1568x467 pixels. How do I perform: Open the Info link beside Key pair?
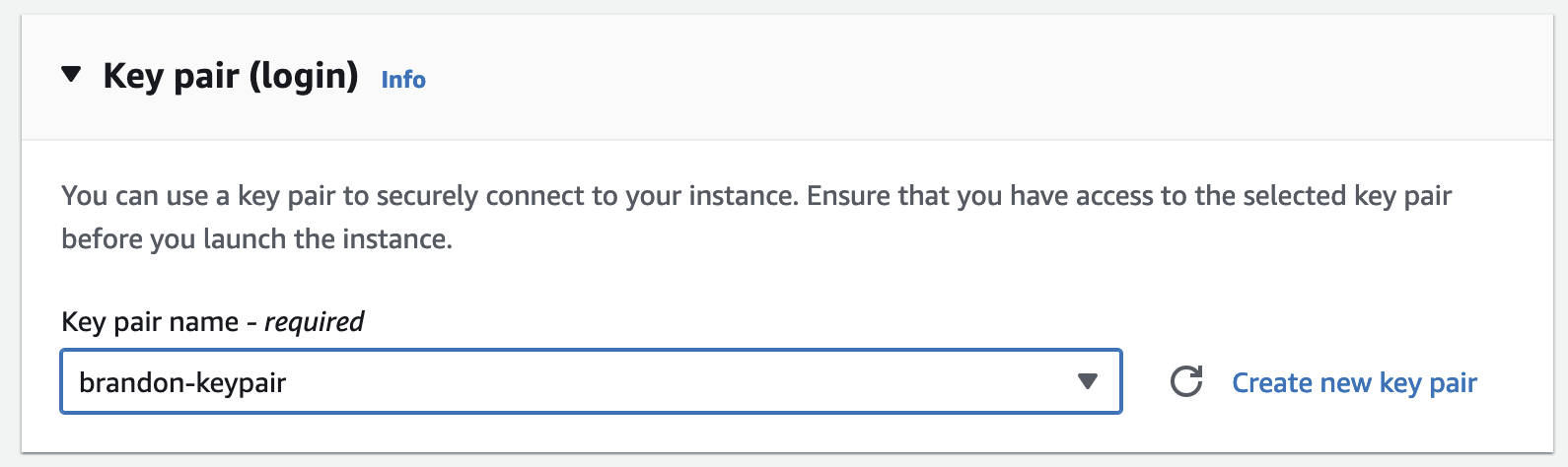[x=403, y=80]
